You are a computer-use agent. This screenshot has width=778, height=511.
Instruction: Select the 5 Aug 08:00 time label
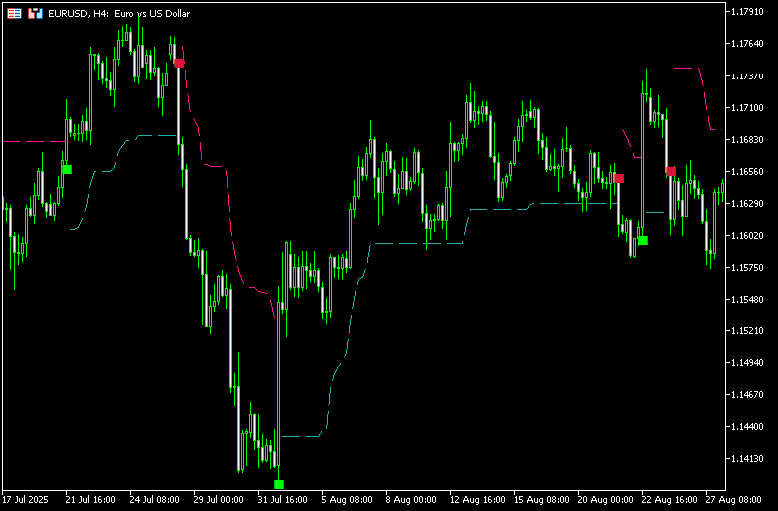pos(347,498)
